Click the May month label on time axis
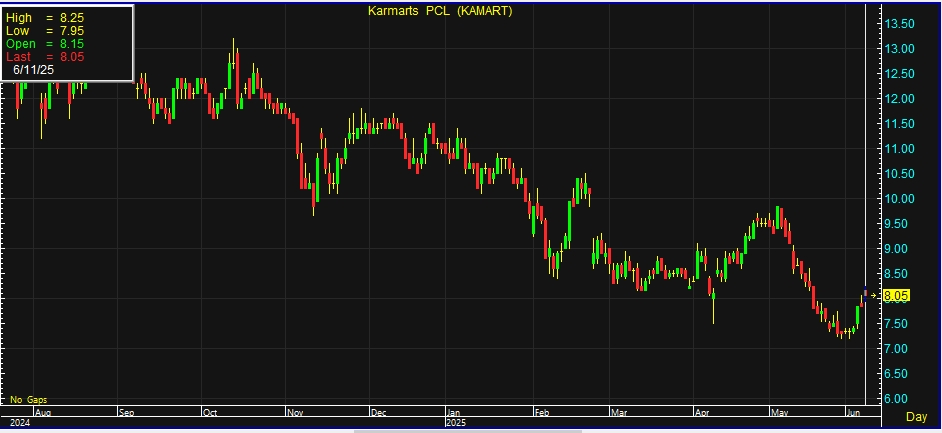Screen dimensions: 942x433 (x=780, y=413)
